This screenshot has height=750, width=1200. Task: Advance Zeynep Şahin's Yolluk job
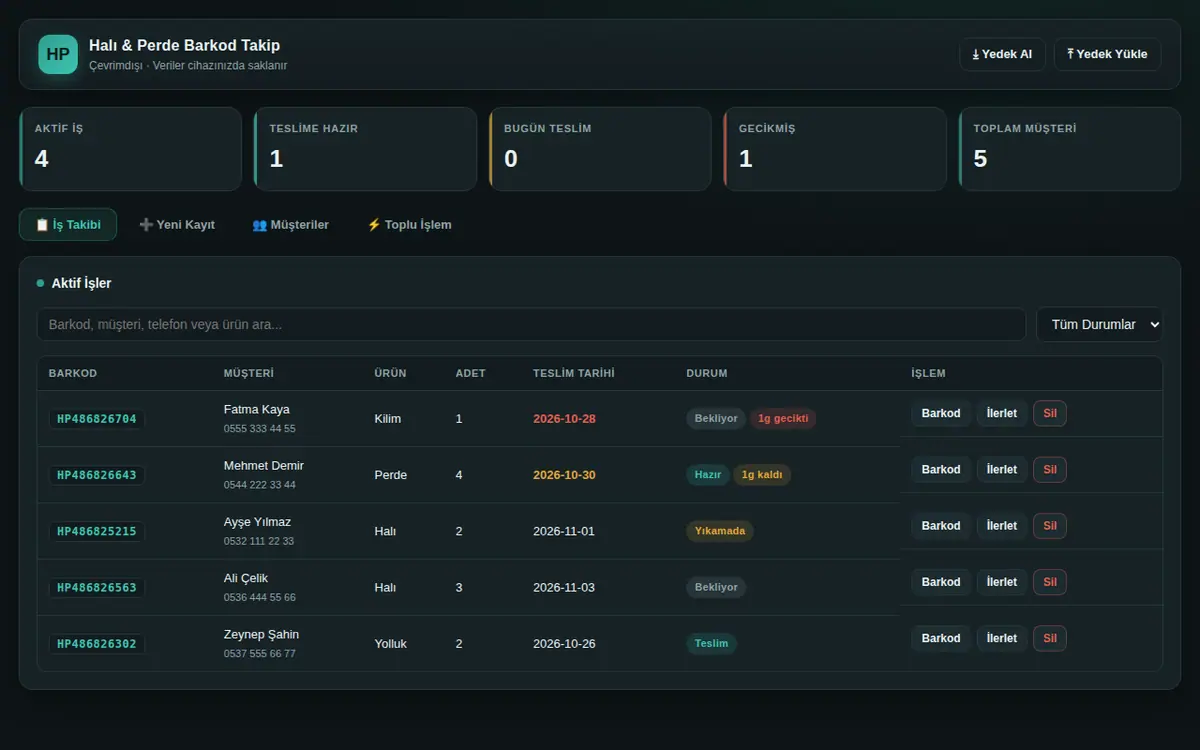1002,638
